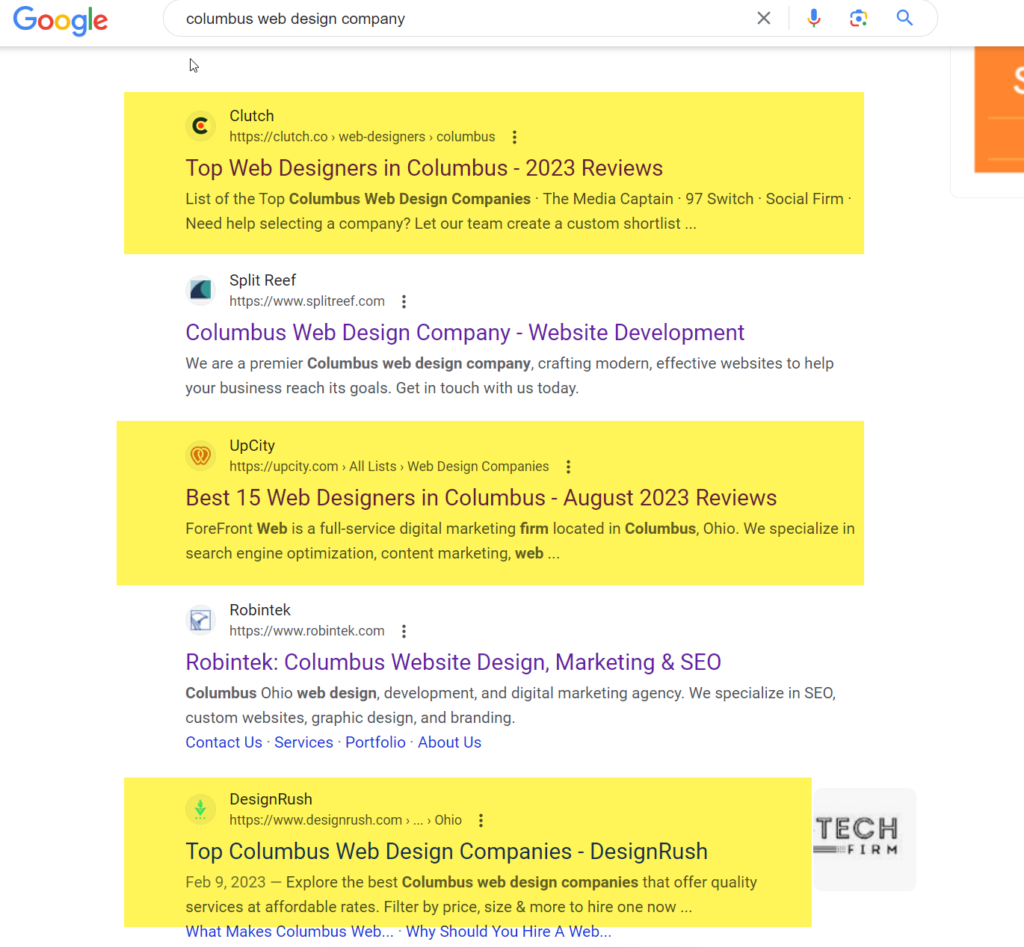Start voice search with the microphone icon
This screenshot has height=948, width=1024.
[x=813, y=18]
